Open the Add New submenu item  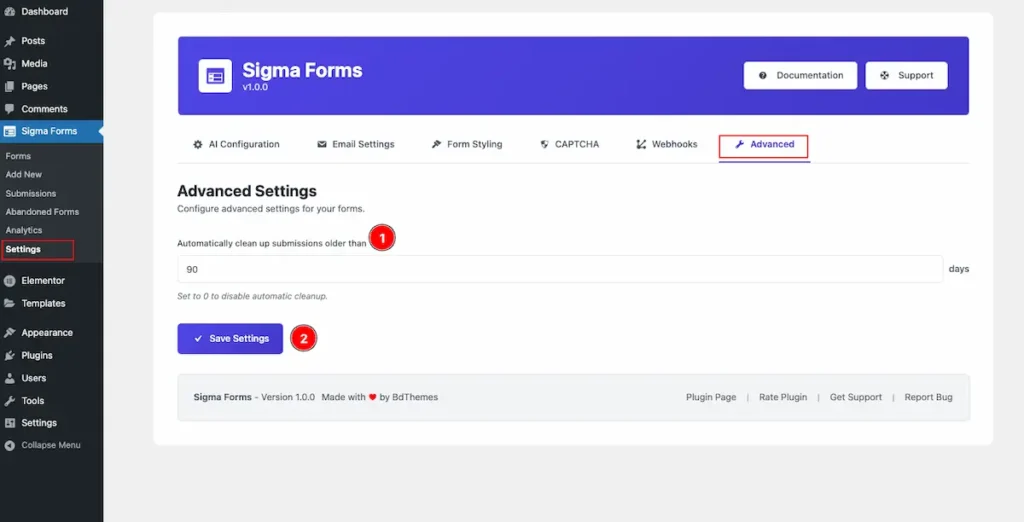click(x=24, y=174)
